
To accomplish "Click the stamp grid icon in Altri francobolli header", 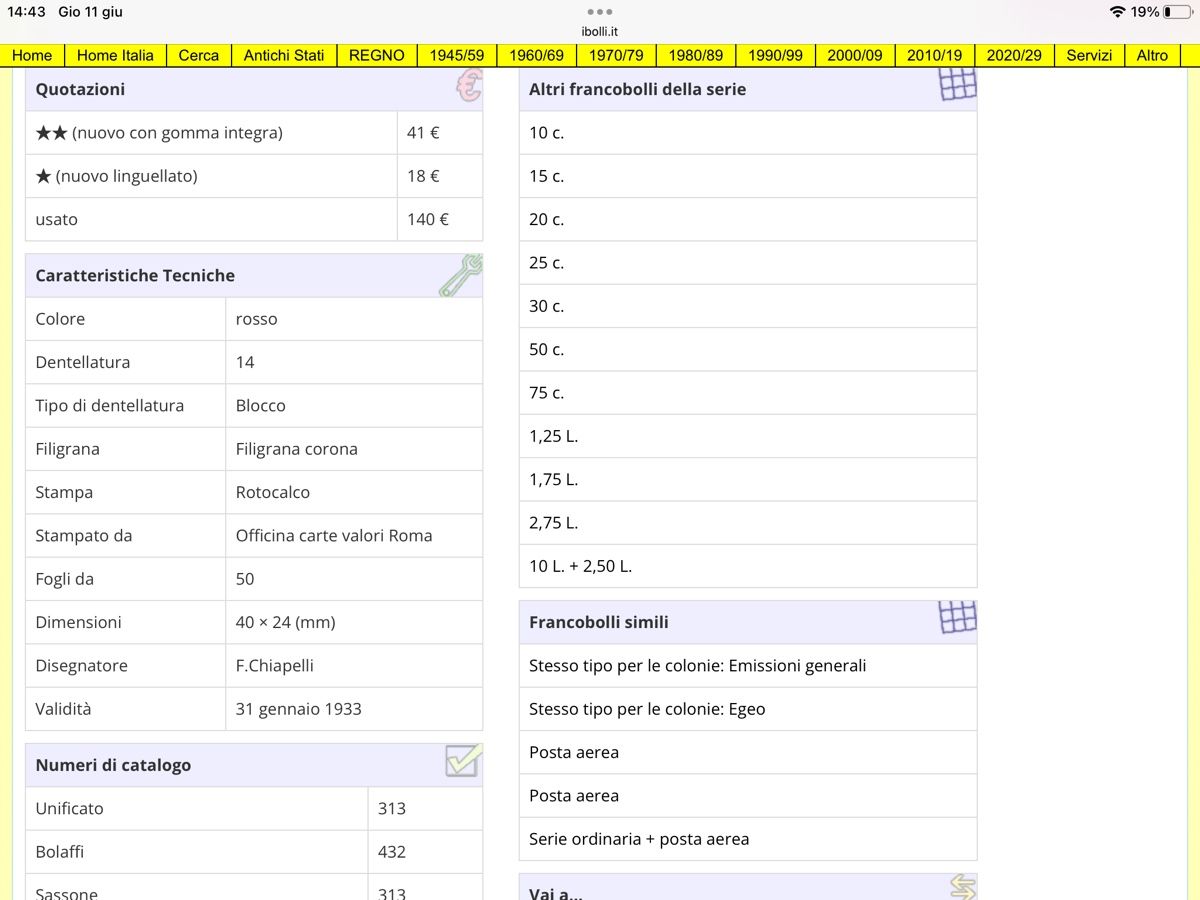I will pos(957,84).
